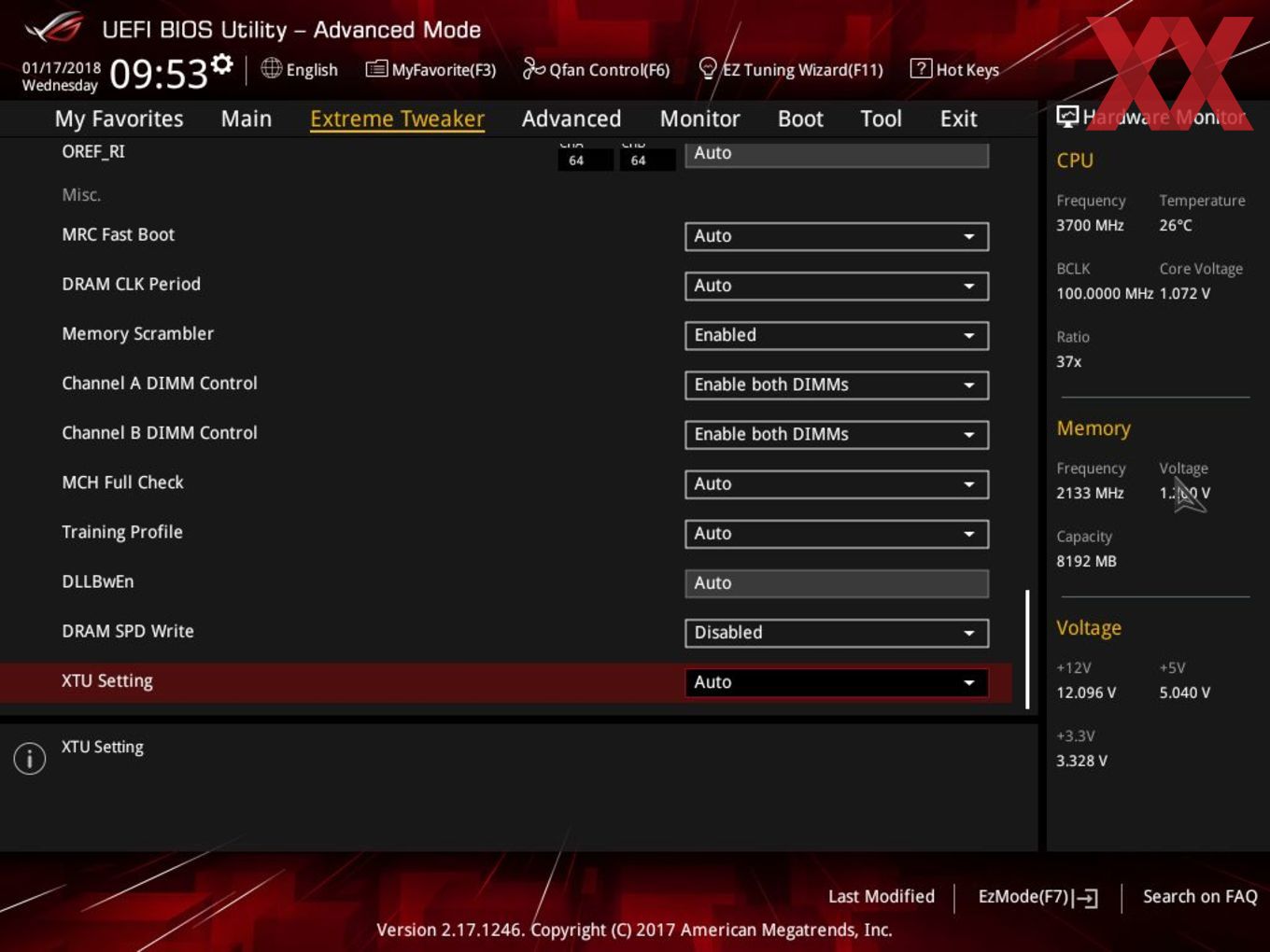Select Channel B DIMM Control label
Screen dimensions: 1270x952
159,432
